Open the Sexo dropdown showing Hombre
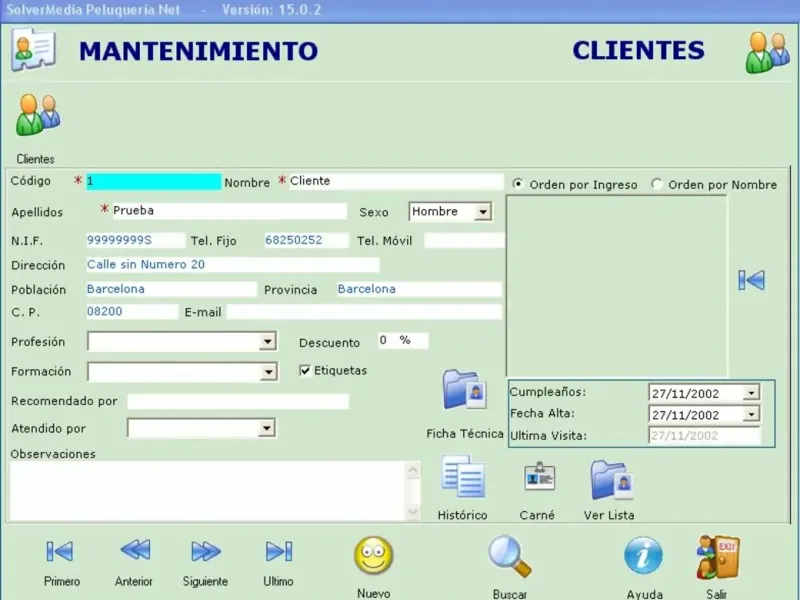This screenshot has width=800, height=600. pyautogui.click(x=450, y=211)
